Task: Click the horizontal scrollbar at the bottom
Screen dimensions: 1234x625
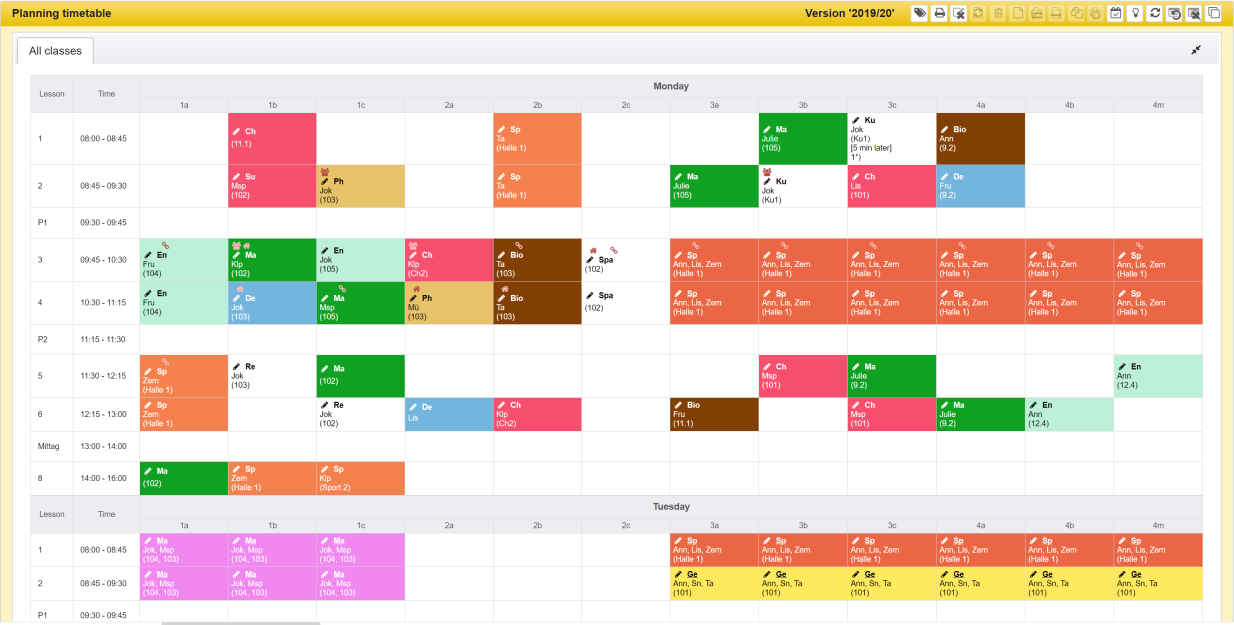Action: pyautogui.click(x=240, y=622)
